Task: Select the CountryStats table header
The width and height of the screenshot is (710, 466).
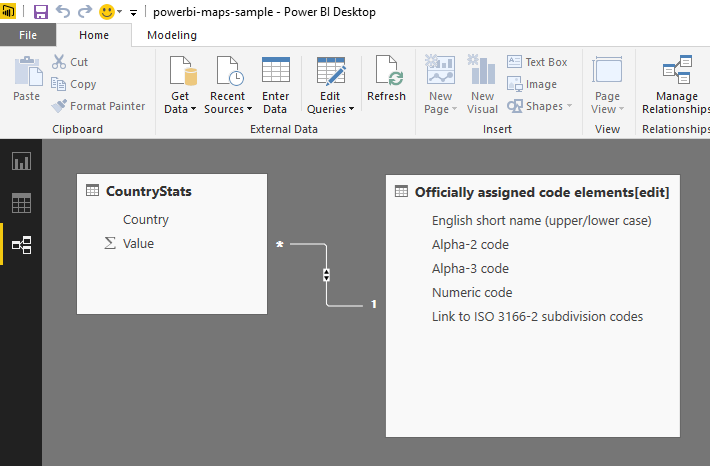Action: click(x=149, y=191)
